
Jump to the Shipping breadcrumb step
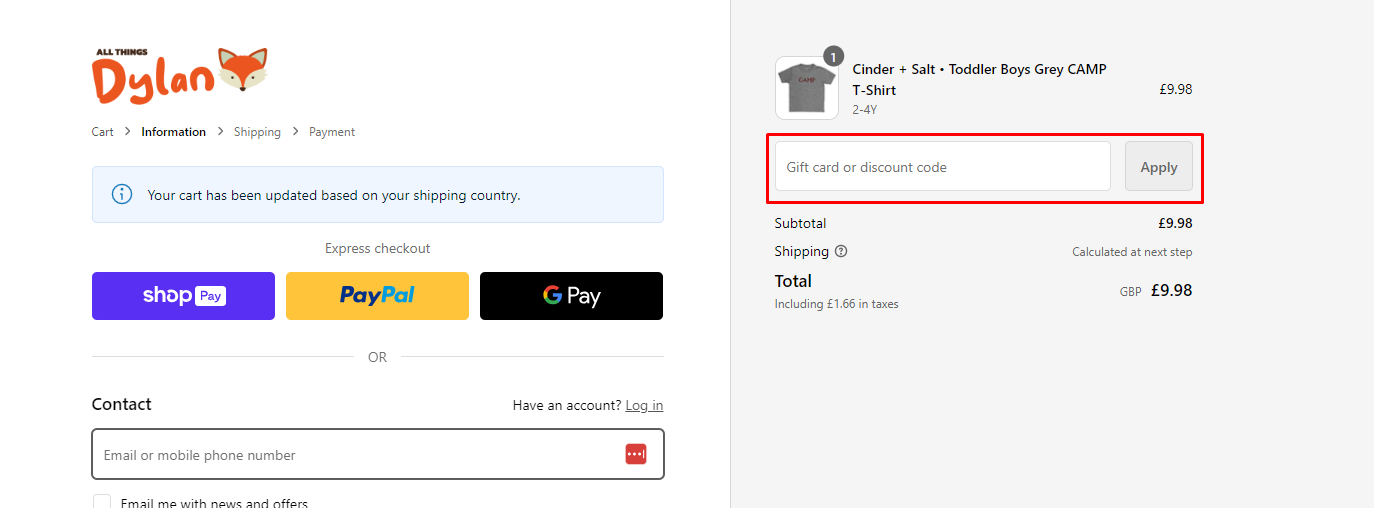[x=257, y=132]
